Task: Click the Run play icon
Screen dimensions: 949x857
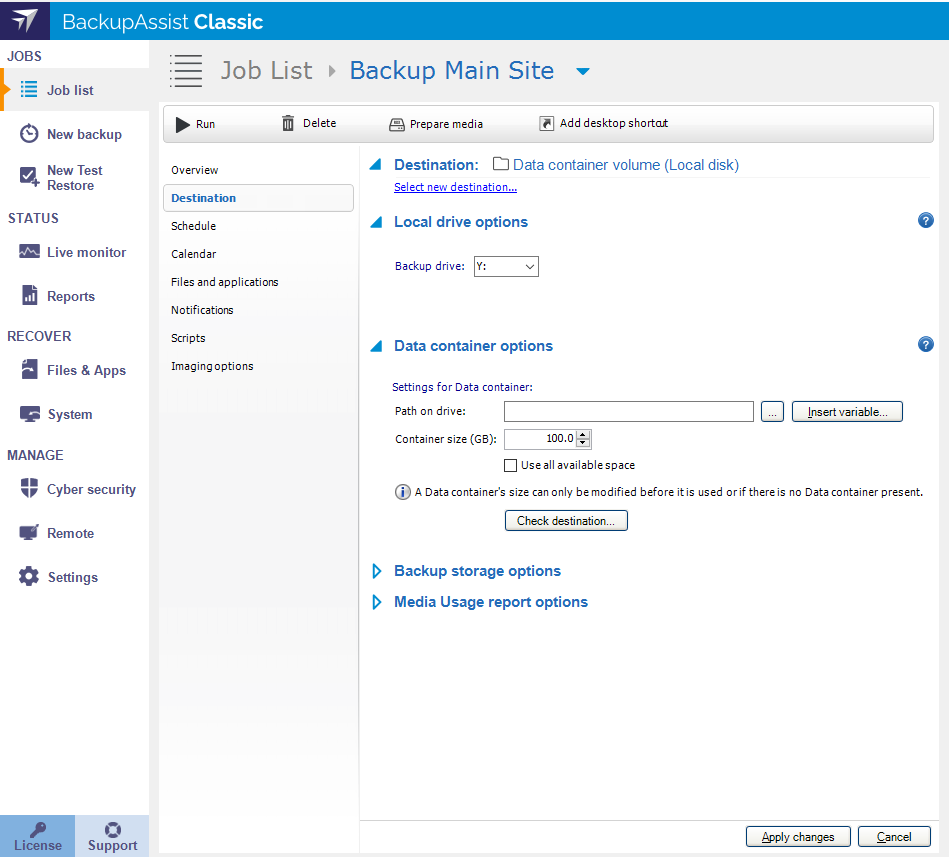Action: tap(183, 124)
